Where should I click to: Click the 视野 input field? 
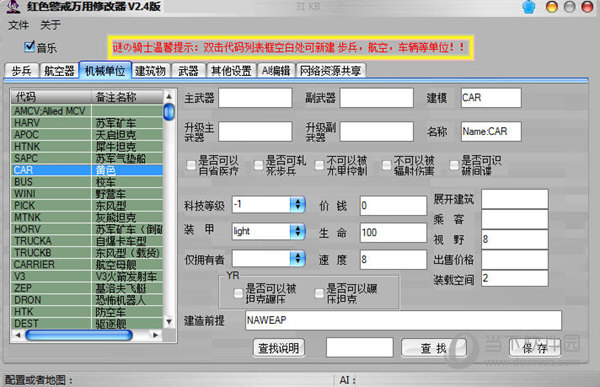pos(515,240)
